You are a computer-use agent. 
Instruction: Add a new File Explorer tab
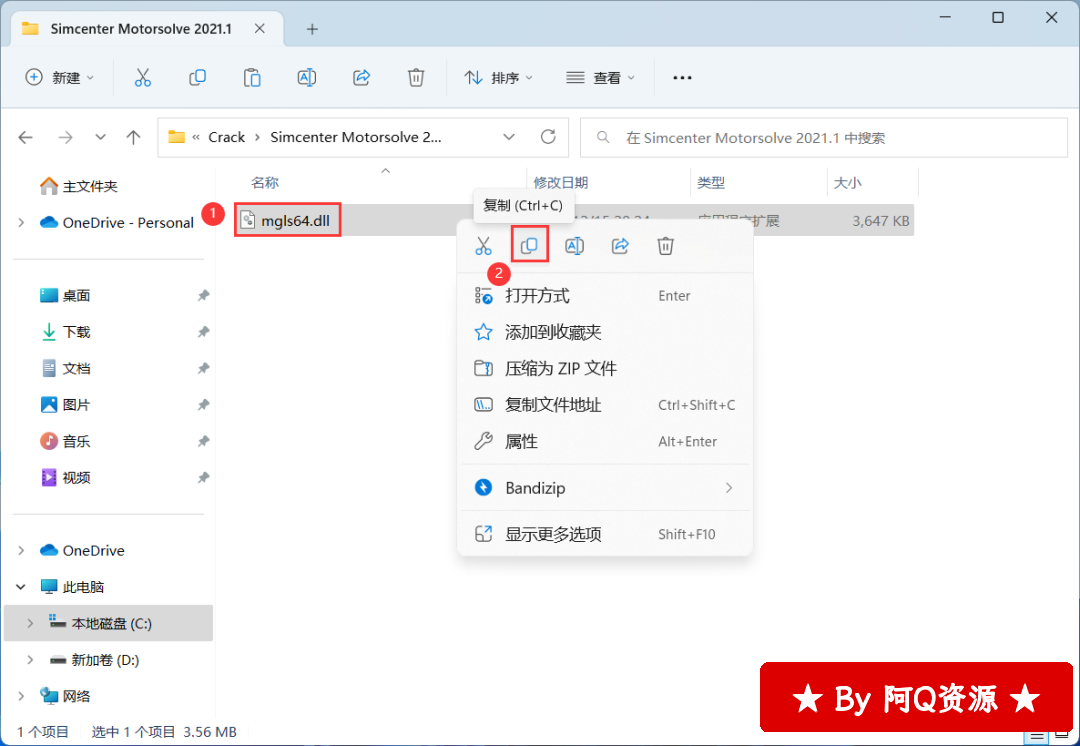(312, 29)
